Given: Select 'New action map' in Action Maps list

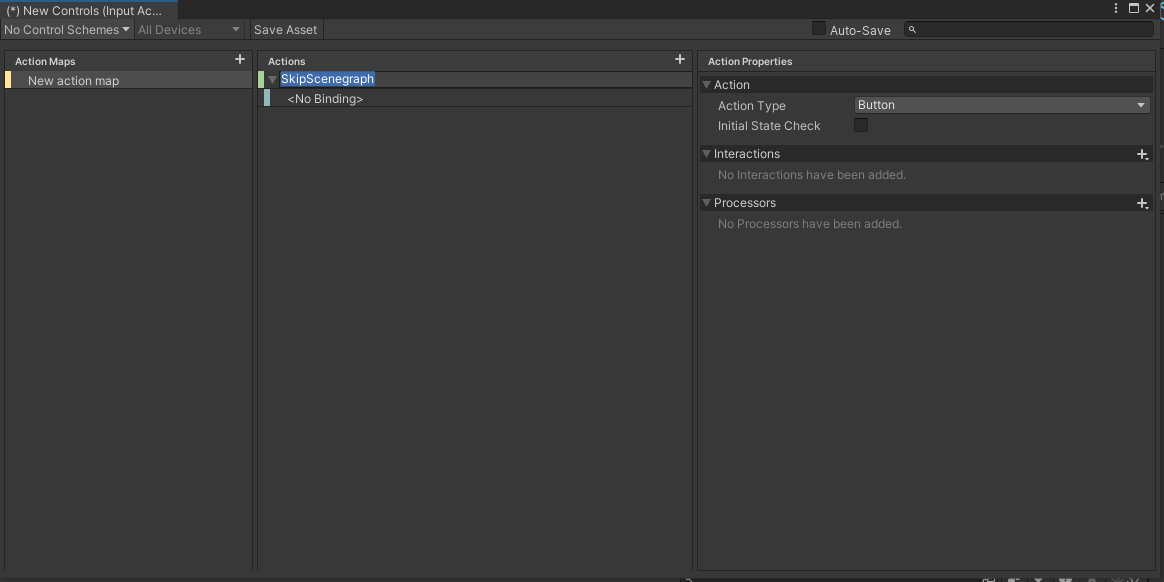Looking at the screenshot, I should (x=73, y=81).
